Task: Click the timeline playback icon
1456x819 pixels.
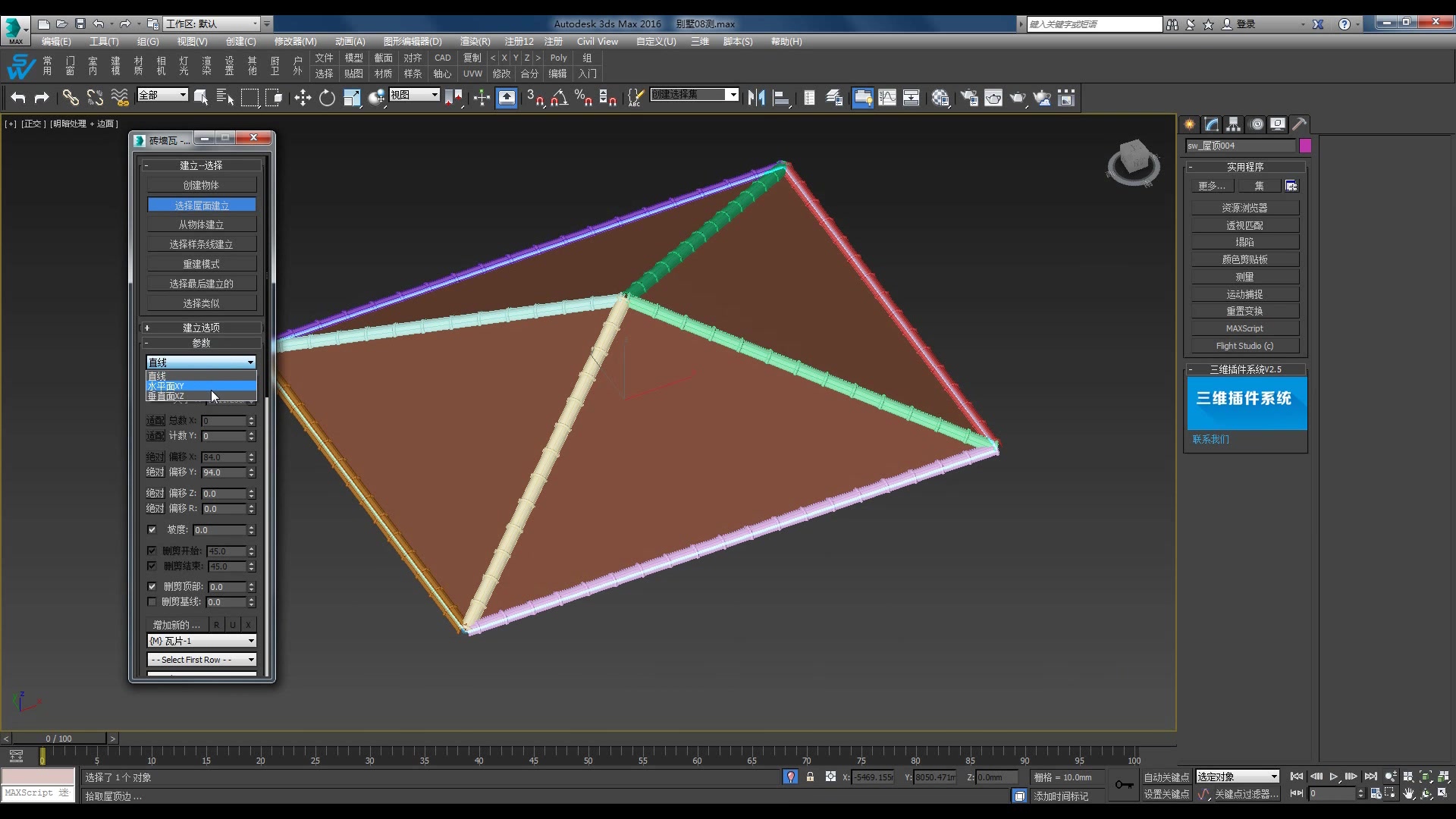Action: tap(1334, 776)
